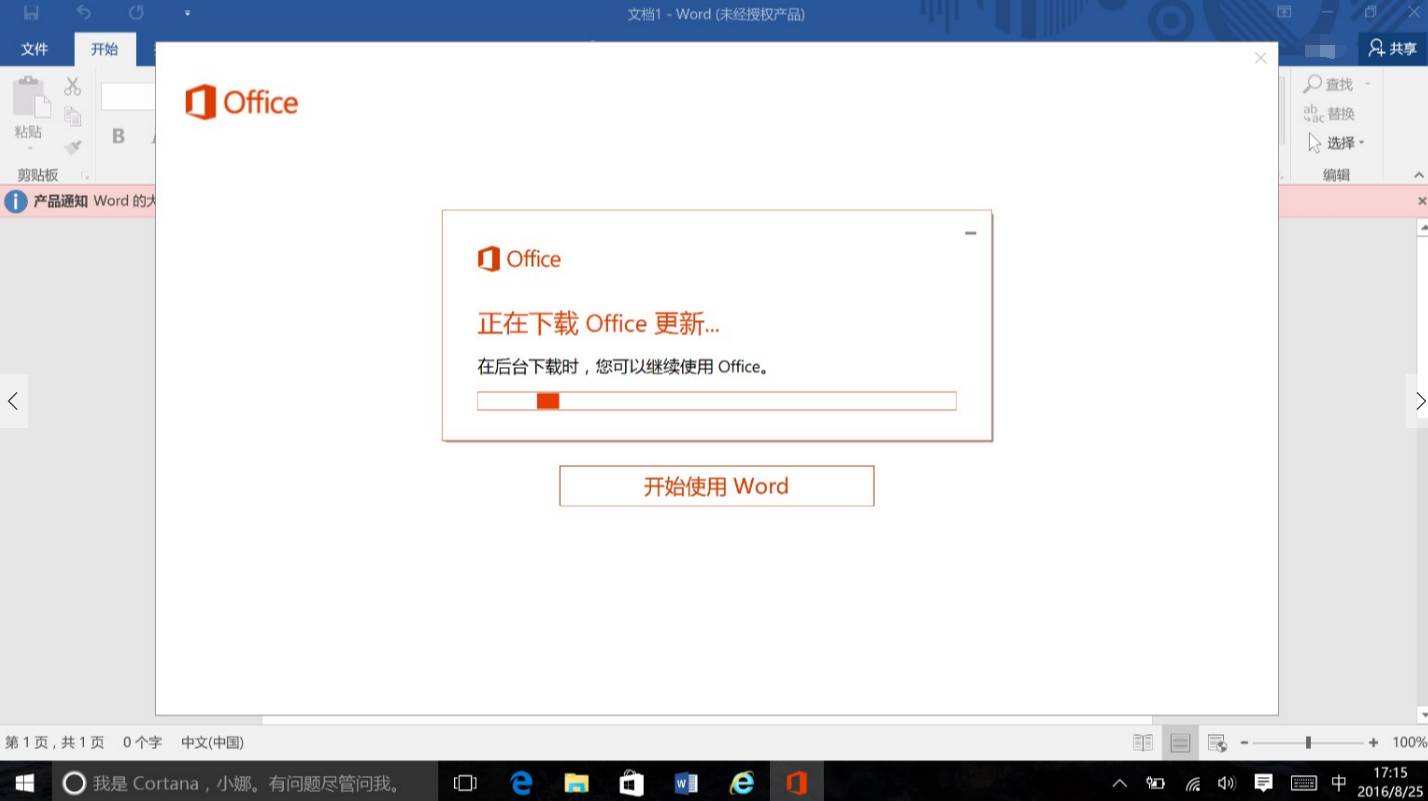Toggle Bold formatting in the ribbon
The width and height of the screenshot is (1428, 801).
tap(118, 137)
